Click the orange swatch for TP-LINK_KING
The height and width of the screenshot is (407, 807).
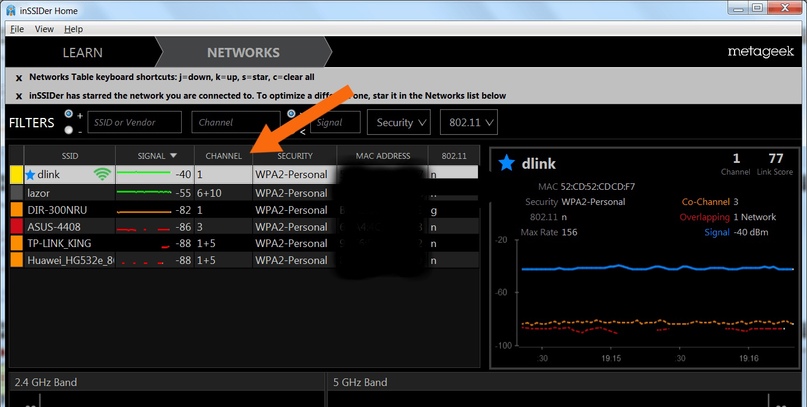pos(16,243)
